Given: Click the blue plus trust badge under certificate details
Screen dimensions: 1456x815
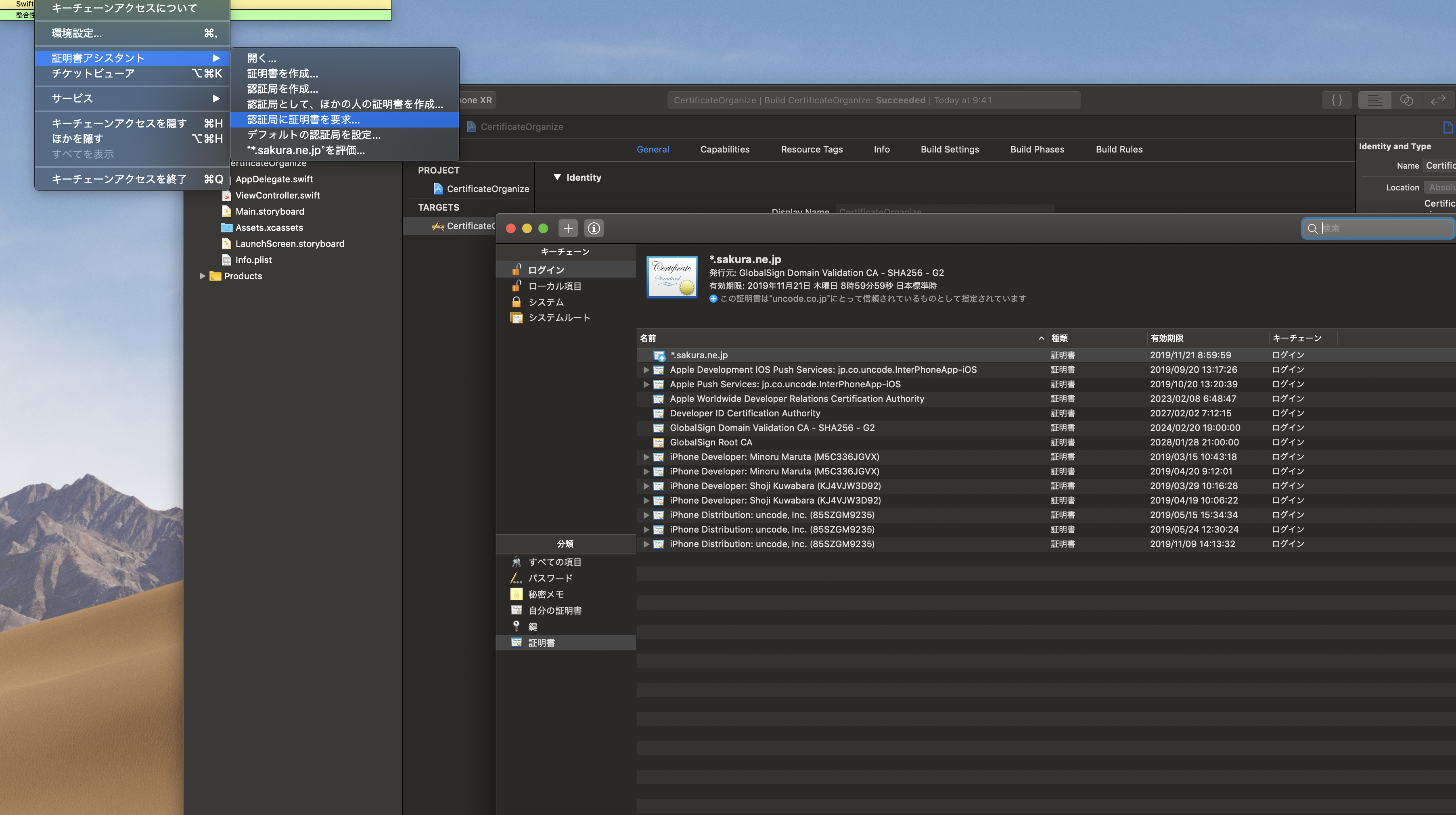Looking at the screenshot, I should (713, 299).
